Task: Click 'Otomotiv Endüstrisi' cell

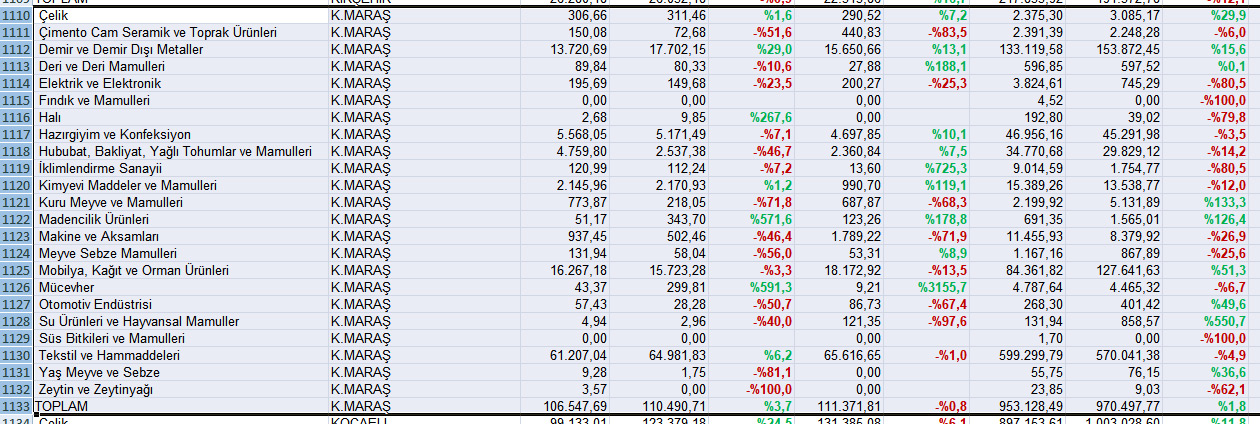Action: click(181, 305)
